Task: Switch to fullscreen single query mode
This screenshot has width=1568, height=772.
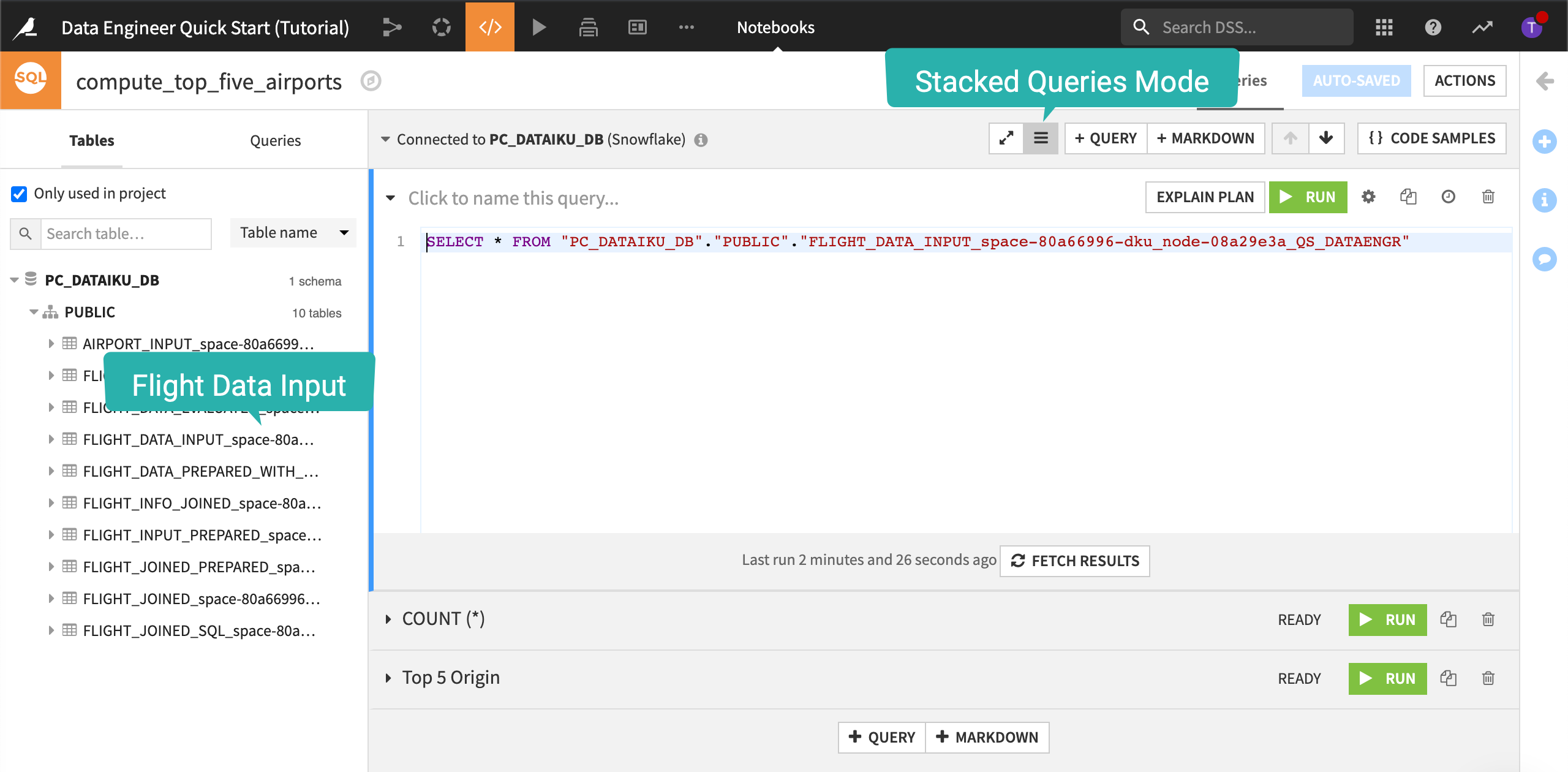Action: (1006, 138)
